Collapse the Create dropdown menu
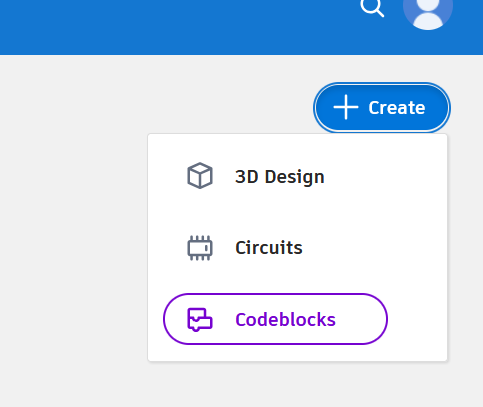Image resolution: width=483 pixels, height=407 pixels. pos(382,107)
